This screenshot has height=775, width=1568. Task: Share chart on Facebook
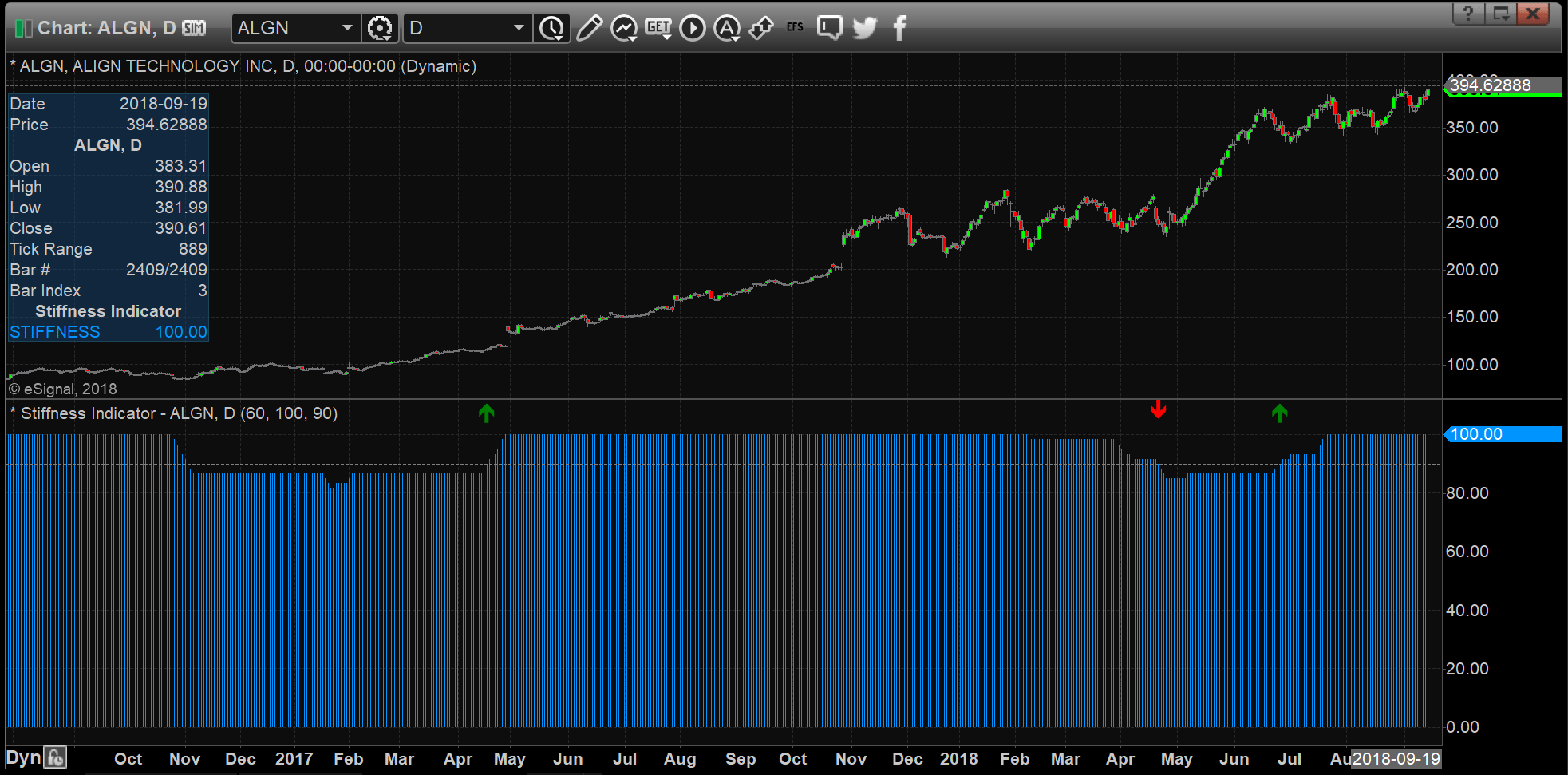(x=900, y=28)
